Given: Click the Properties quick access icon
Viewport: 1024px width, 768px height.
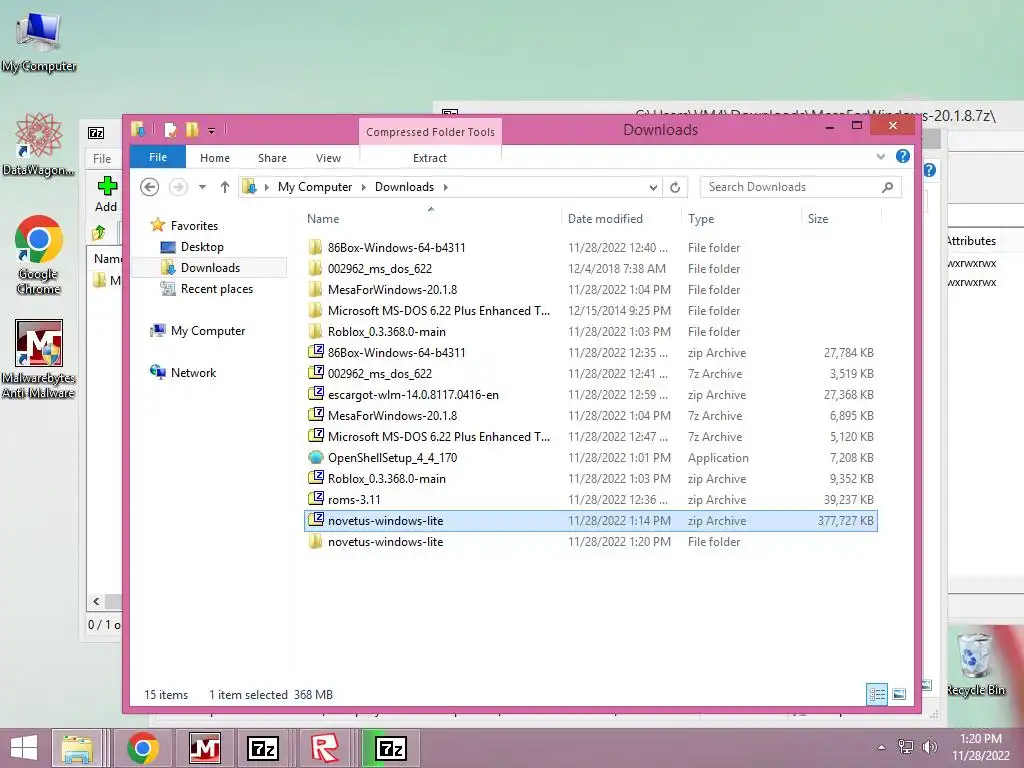Looking at the screenshot, I should (170, 130).
